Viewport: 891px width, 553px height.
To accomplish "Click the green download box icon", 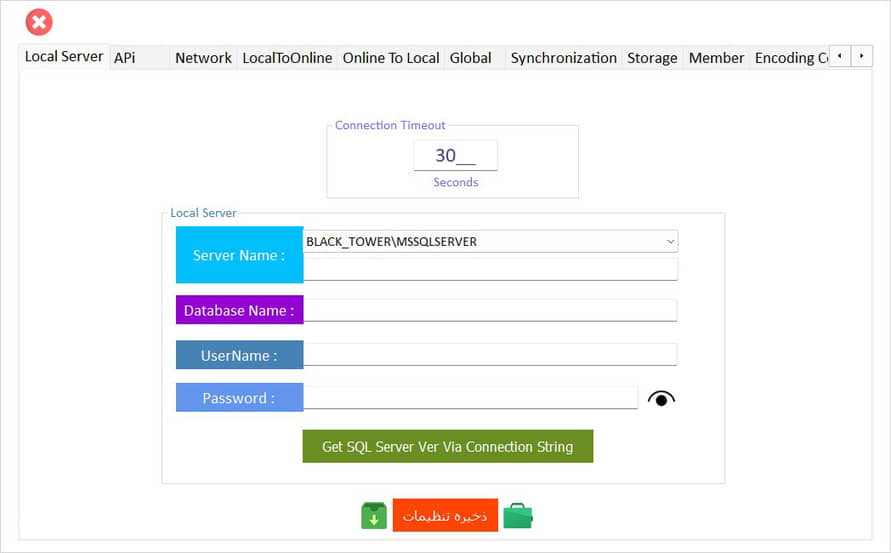I will click(373, 516).
